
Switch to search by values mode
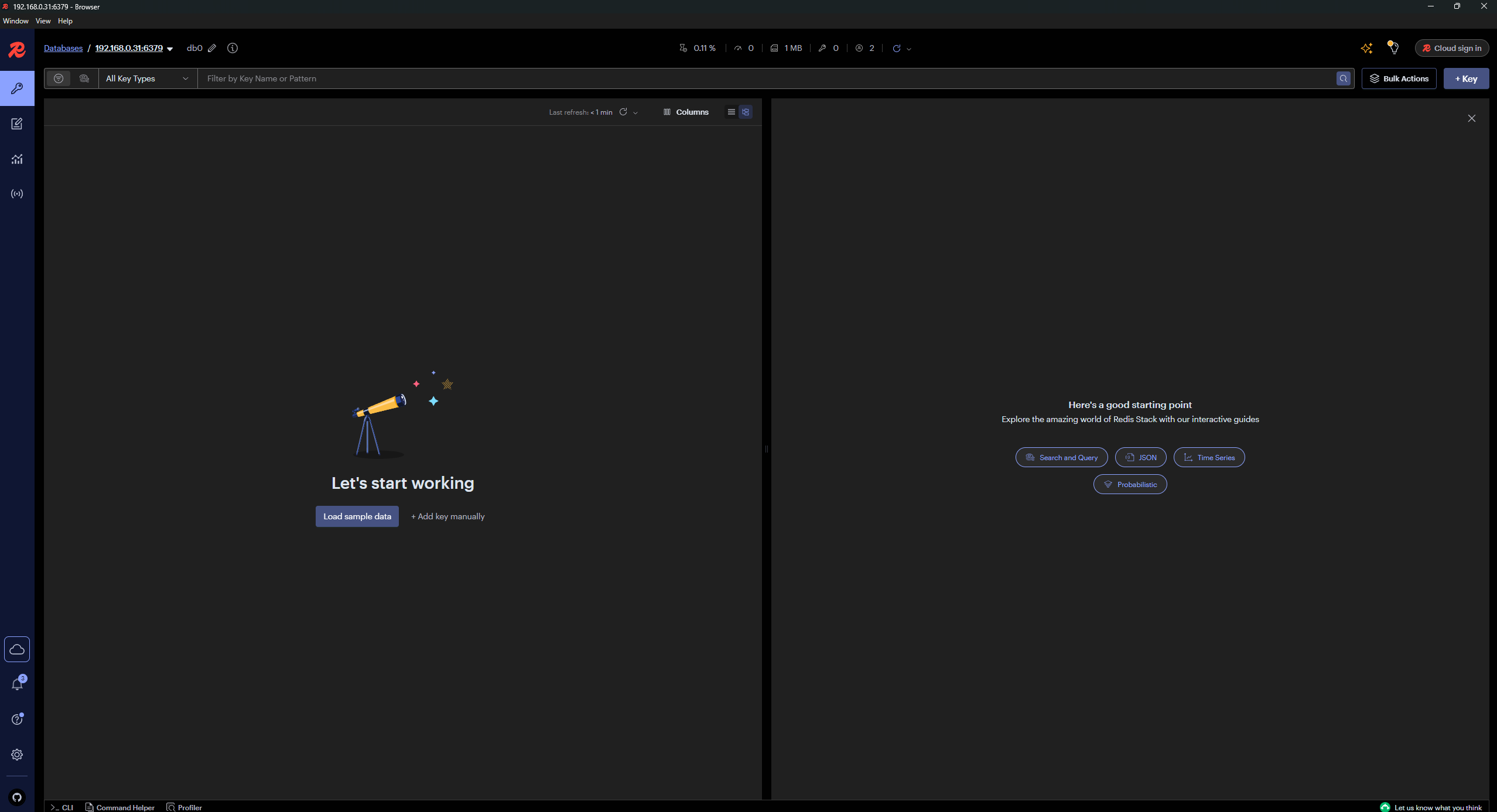click(84, 78)
